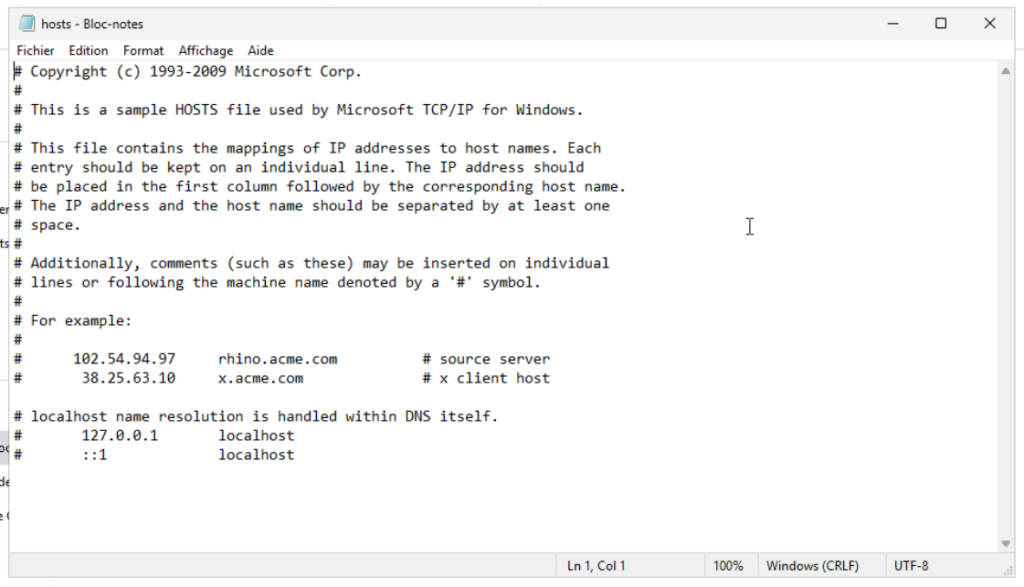Click the Copyright line in the text area
The height and width of the screenshot is (587, 1024).
point(195,72)
